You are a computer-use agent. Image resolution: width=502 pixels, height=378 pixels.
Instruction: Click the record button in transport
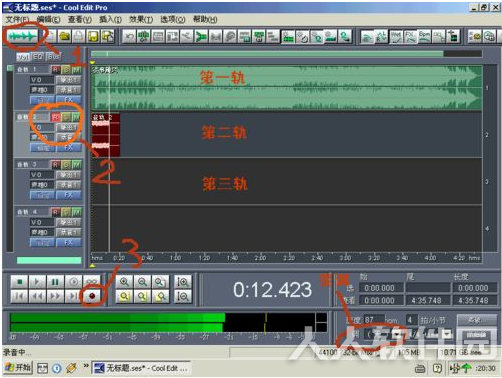[92, 296]
